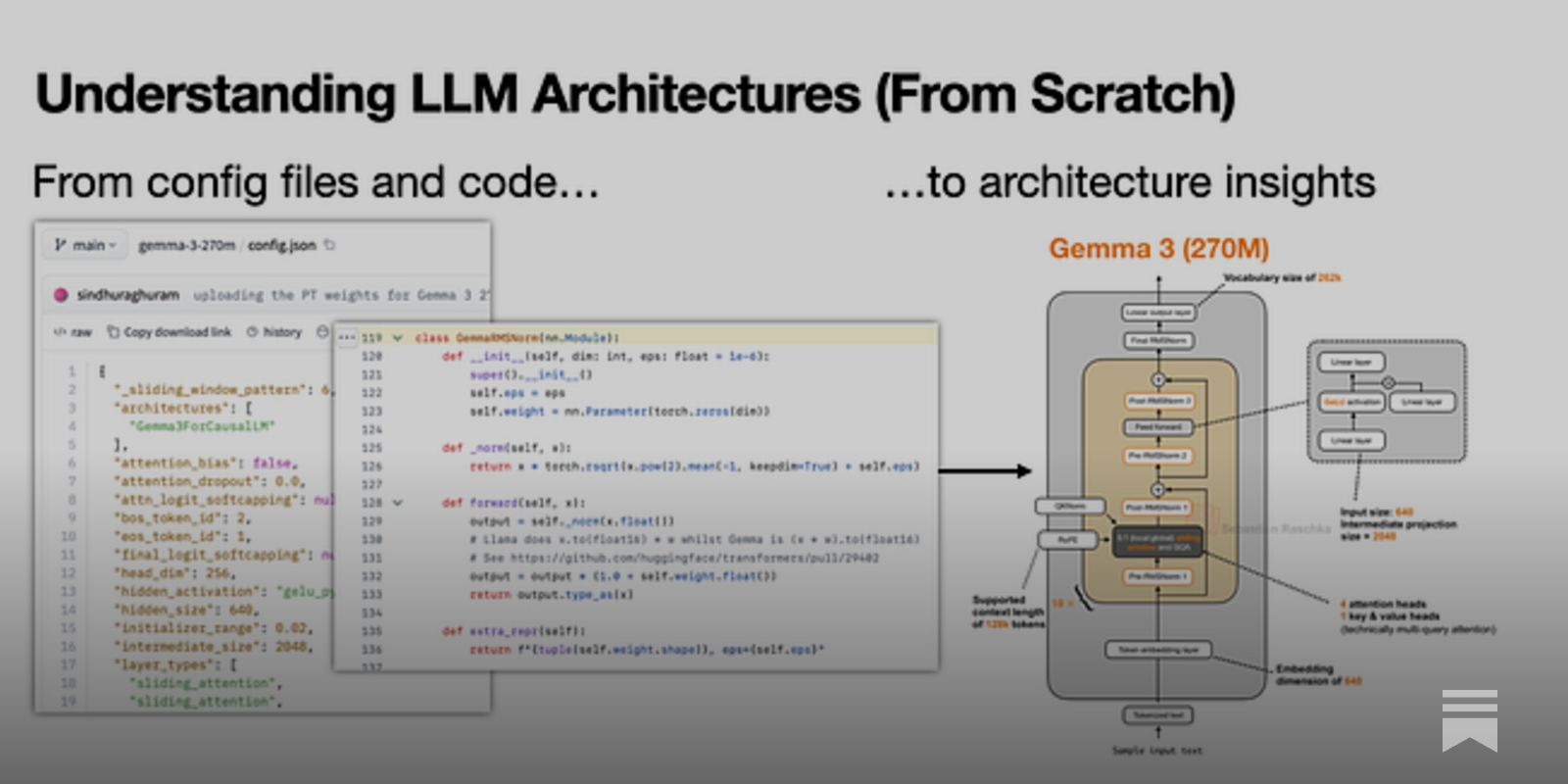
Task: Open the gemma-3-270m breadcrumb link
Action: [187, 245]
